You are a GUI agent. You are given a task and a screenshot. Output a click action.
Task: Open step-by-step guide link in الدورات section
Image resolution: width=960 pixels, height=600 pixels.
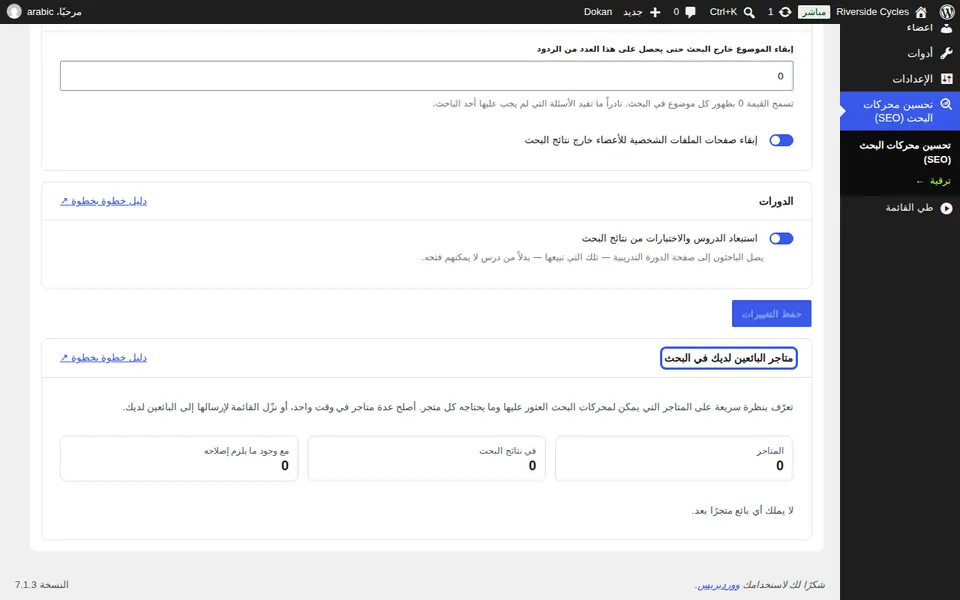tap(103, 201)
